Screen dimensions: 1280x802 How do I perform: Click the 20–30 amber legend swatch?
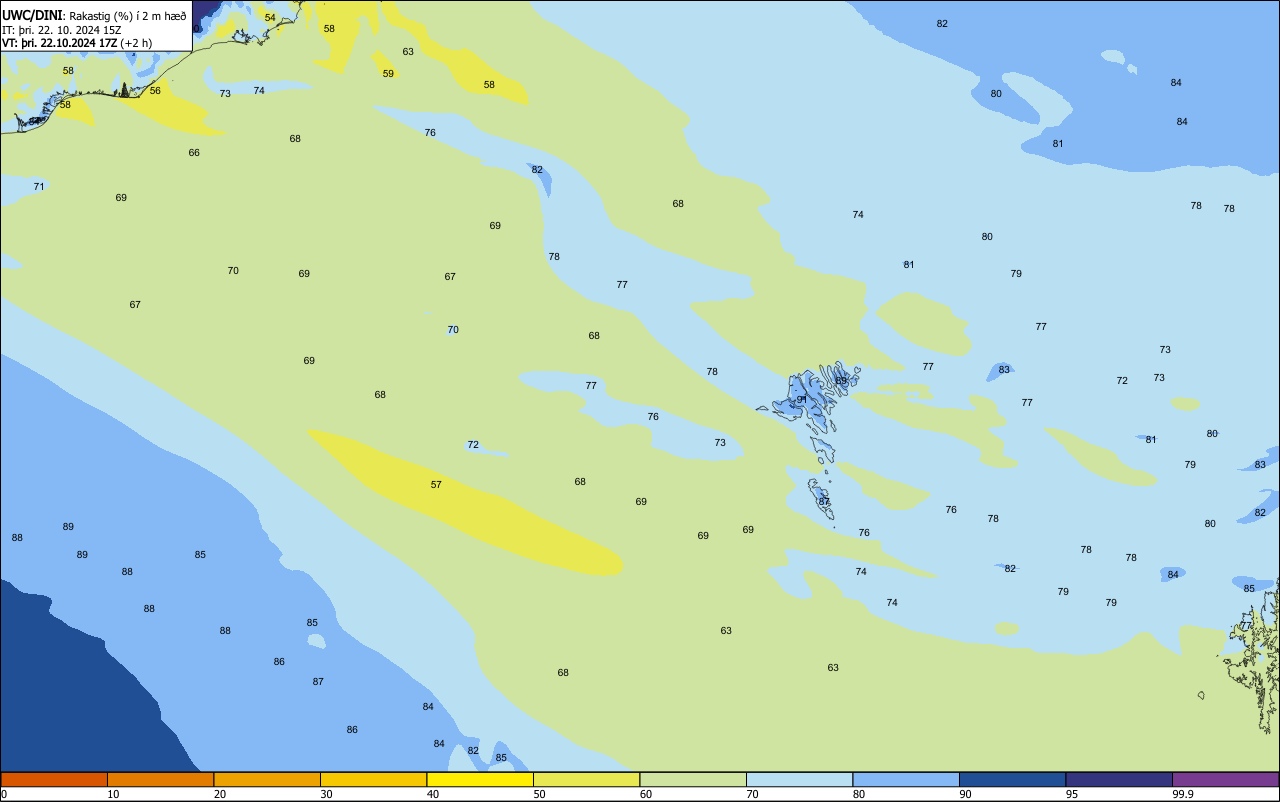tap(267, 779)
